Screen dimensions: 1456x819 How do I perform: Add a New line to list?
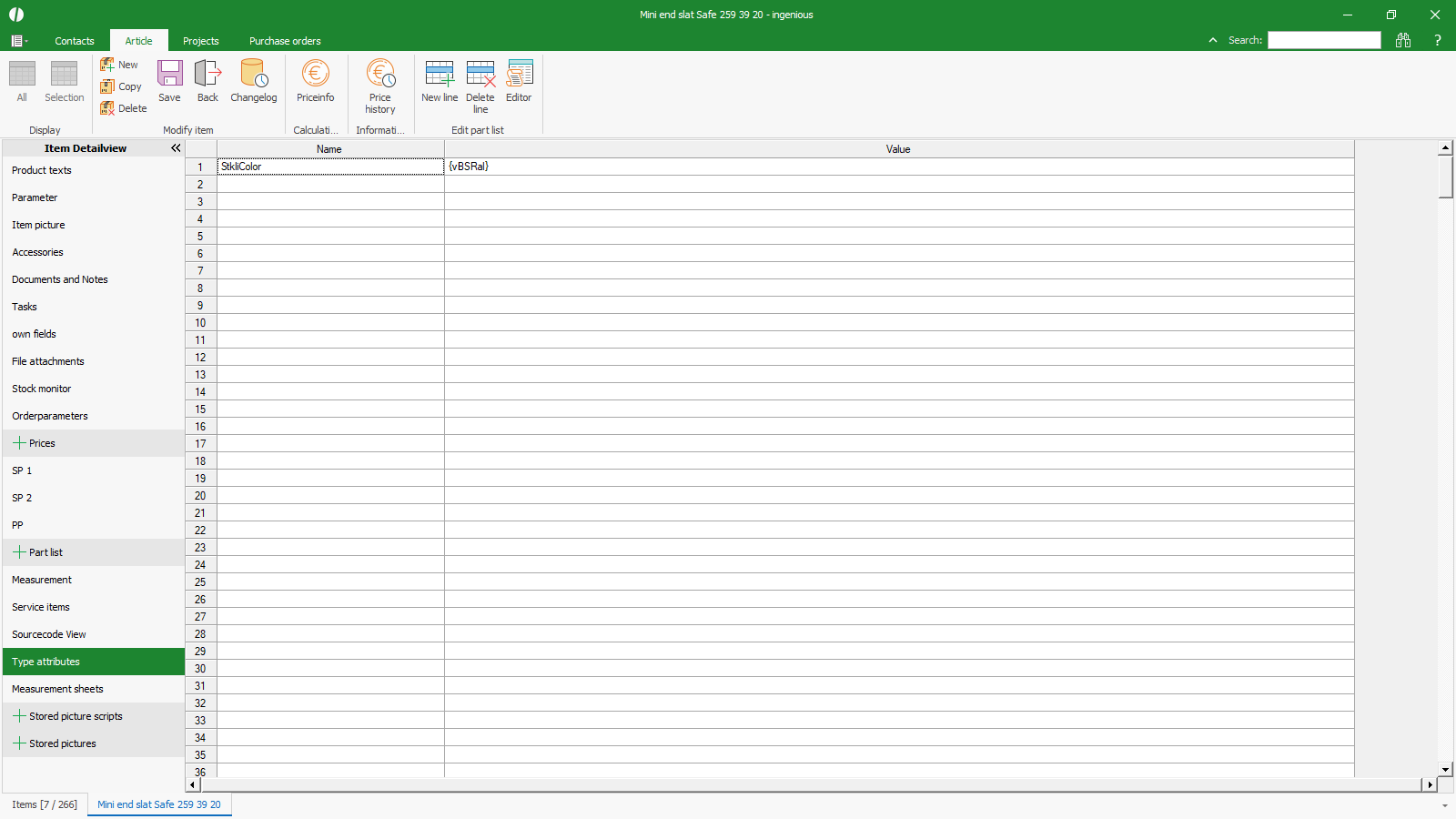coord(440,81)
